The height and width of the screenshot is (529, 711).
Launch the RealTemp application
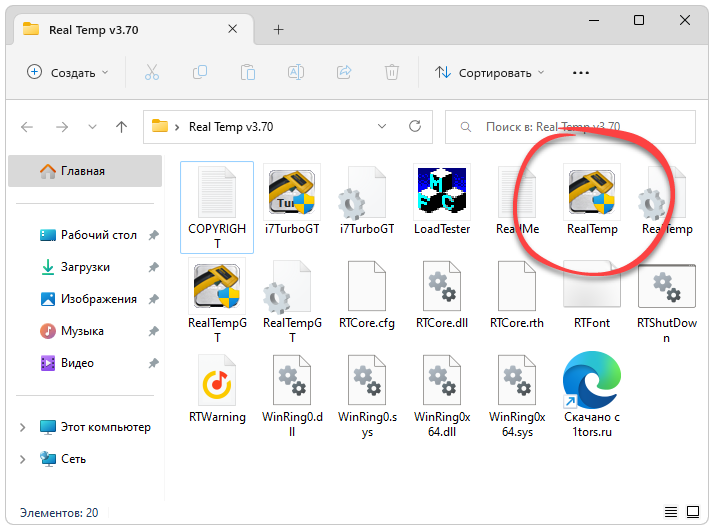592,200
